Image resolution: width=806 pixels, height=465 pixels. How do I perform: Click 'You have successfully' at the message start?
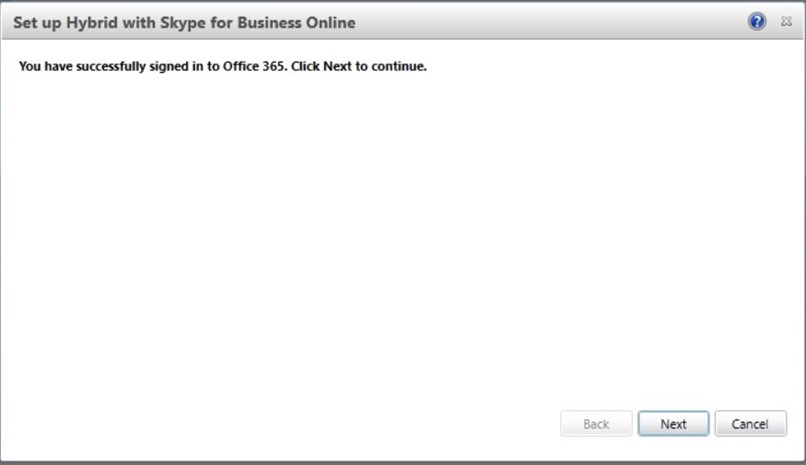click(x=82, y=66)
